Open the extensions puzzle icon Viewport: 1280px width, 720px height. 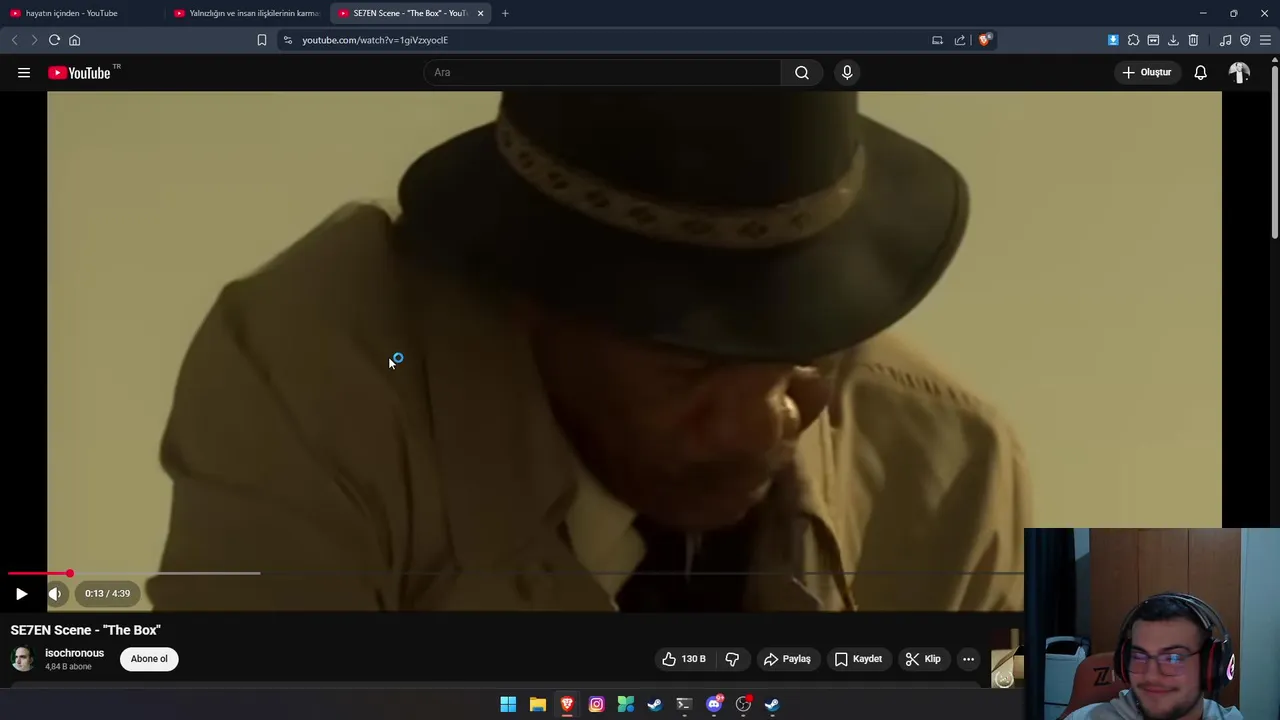coord(1133,40)
